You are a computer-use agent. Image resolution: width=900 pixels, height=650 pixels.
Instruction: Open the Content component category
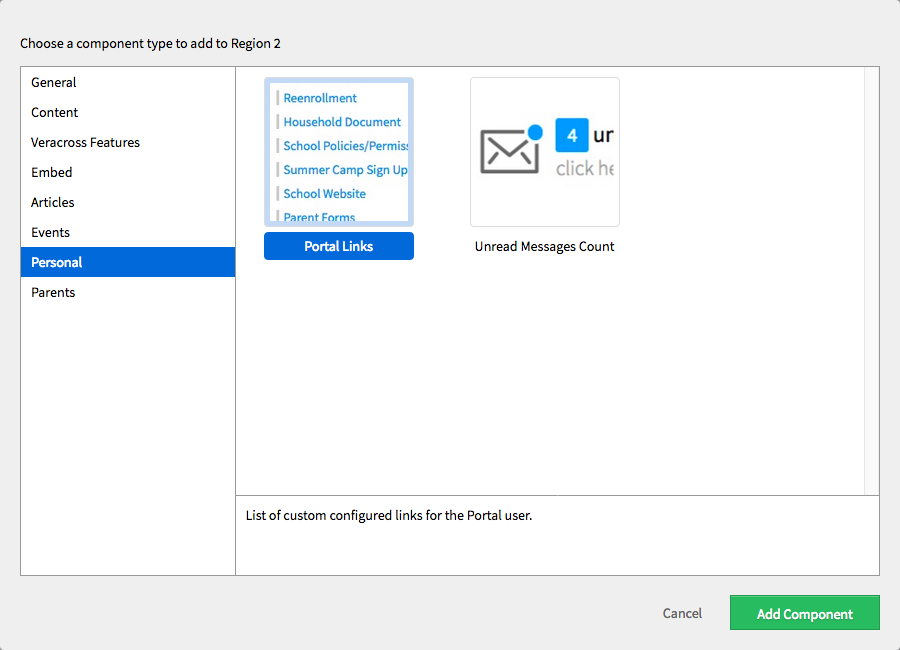pos(55,112)
